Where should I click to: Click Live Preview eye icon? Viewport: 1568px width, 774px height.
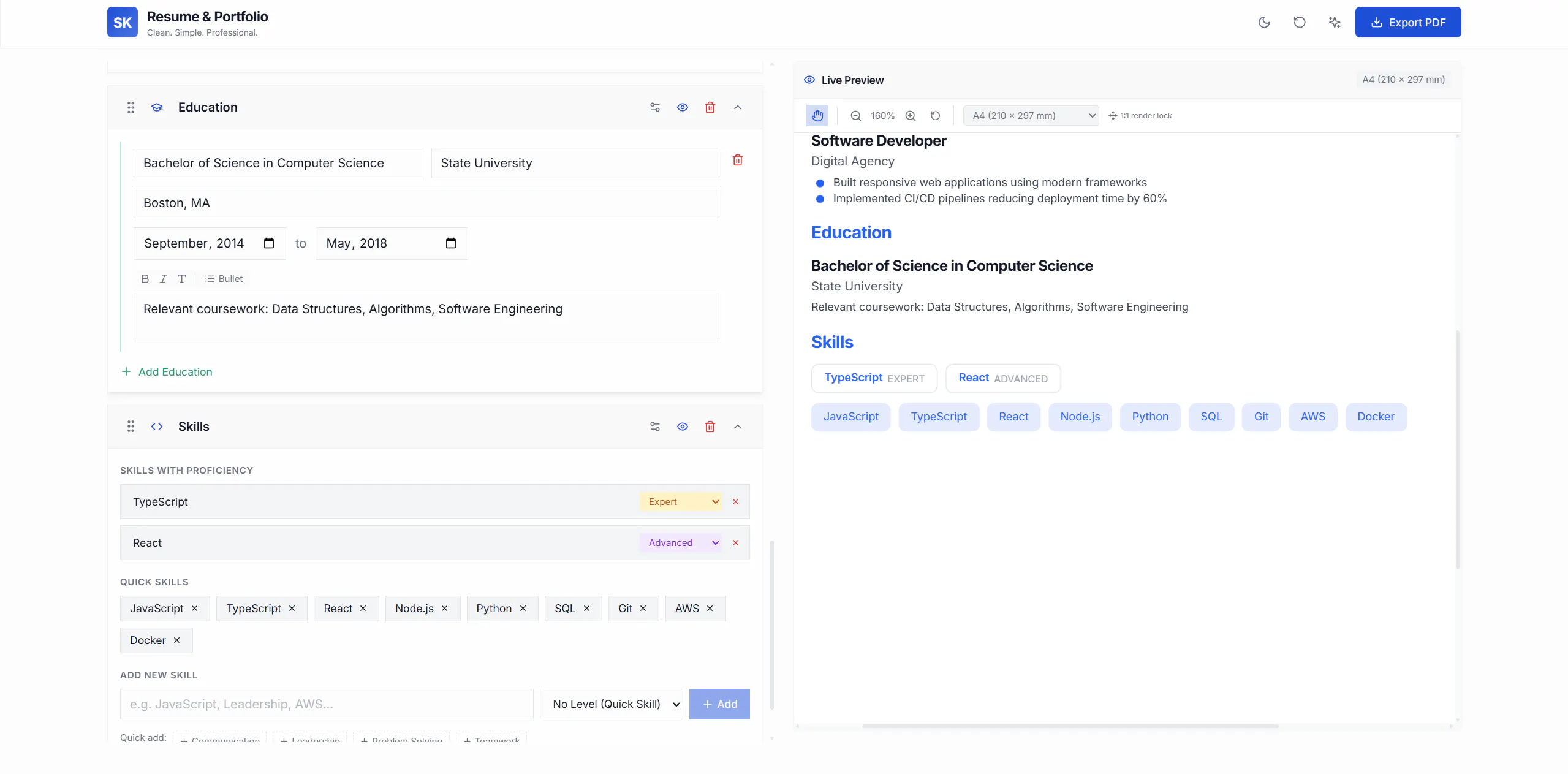click(809, 80)
